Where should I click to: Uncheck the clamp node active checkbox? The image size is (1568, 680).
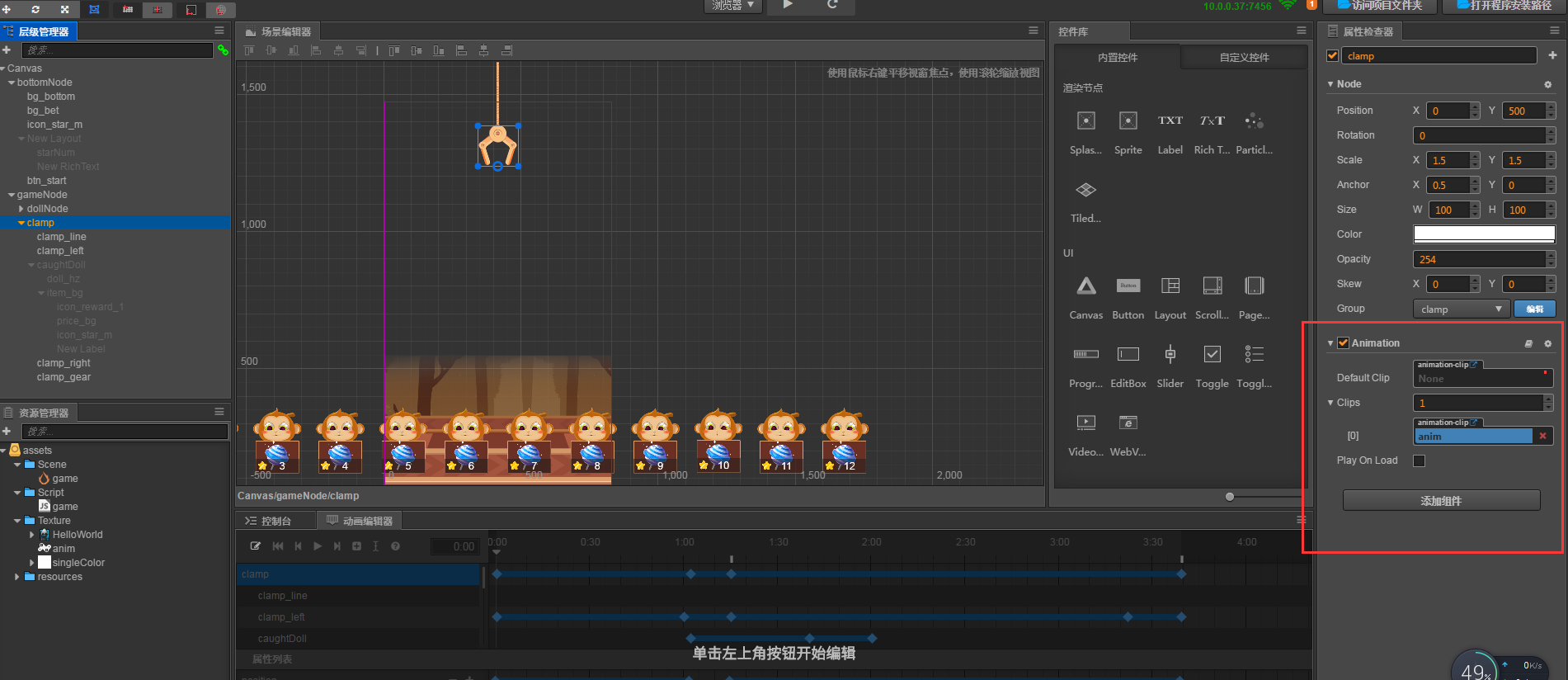pos(1332,56)
